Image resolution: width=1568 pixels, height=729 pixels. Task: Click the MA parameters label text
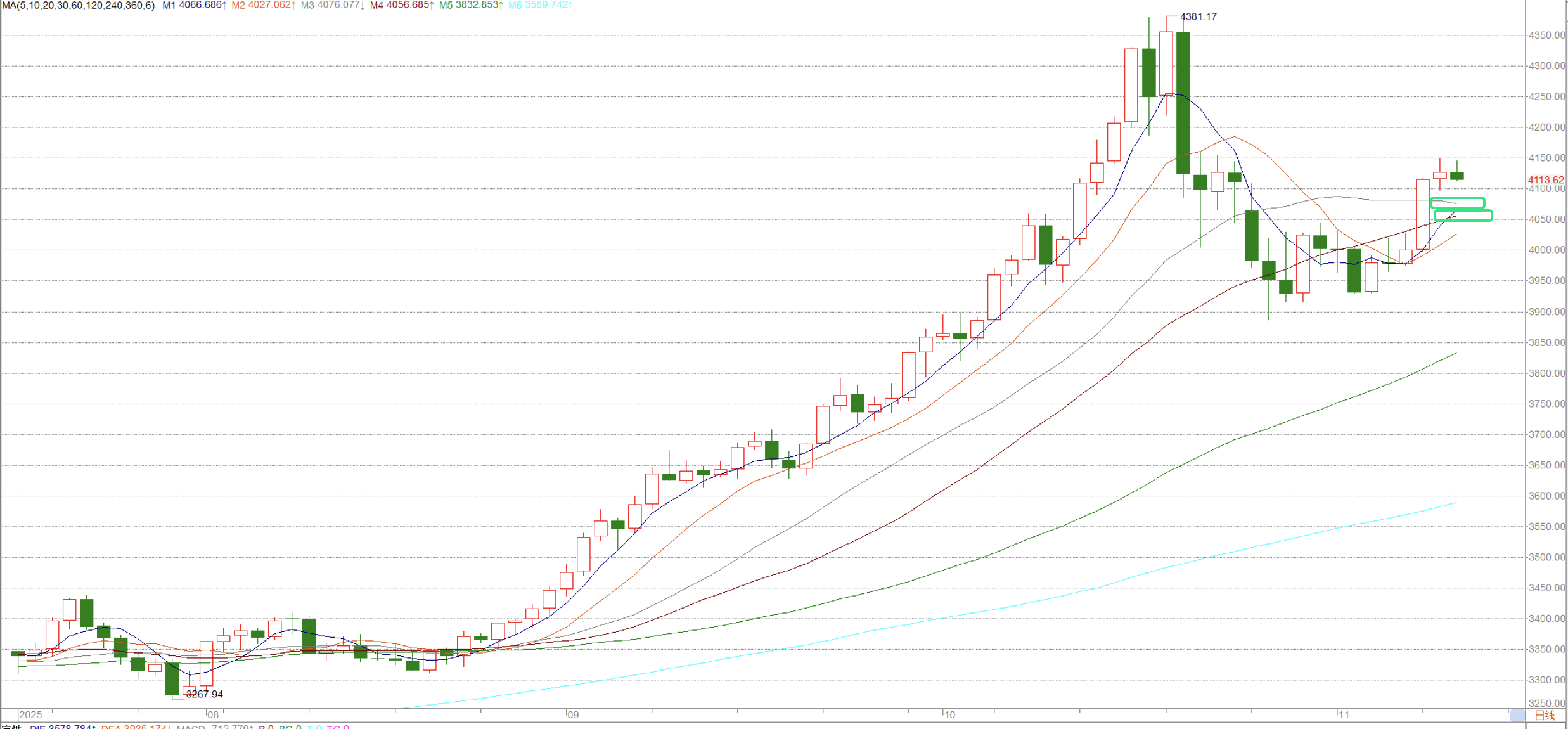tap(78, 5)
